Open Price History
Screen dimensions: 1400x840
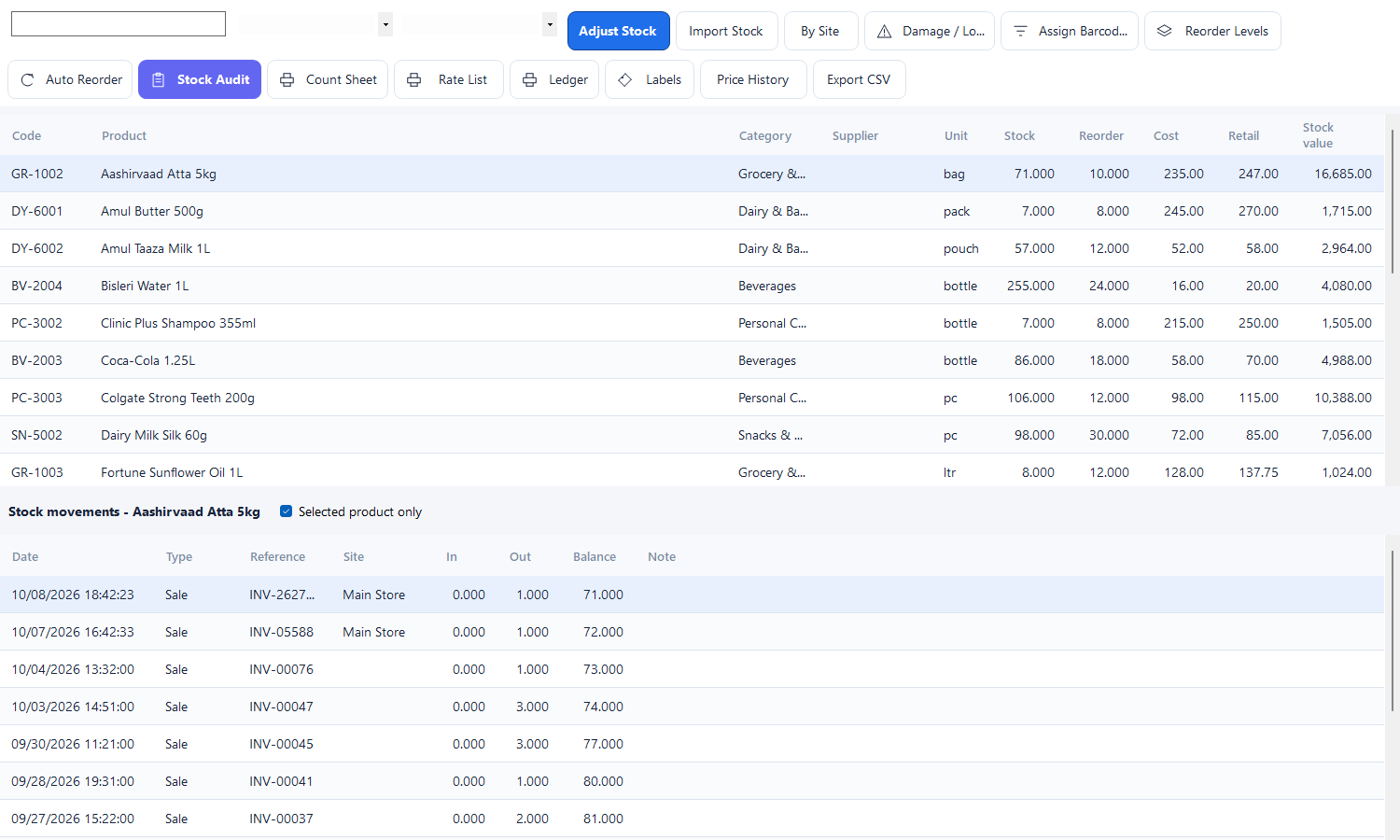point(753,79)
